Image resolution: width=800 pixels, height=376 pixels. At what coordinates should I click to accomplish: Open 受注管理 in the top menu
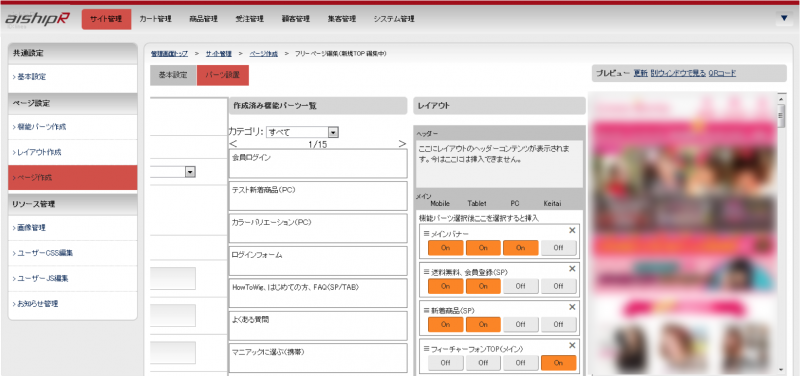pyautogui.click(x=249, y=19)
